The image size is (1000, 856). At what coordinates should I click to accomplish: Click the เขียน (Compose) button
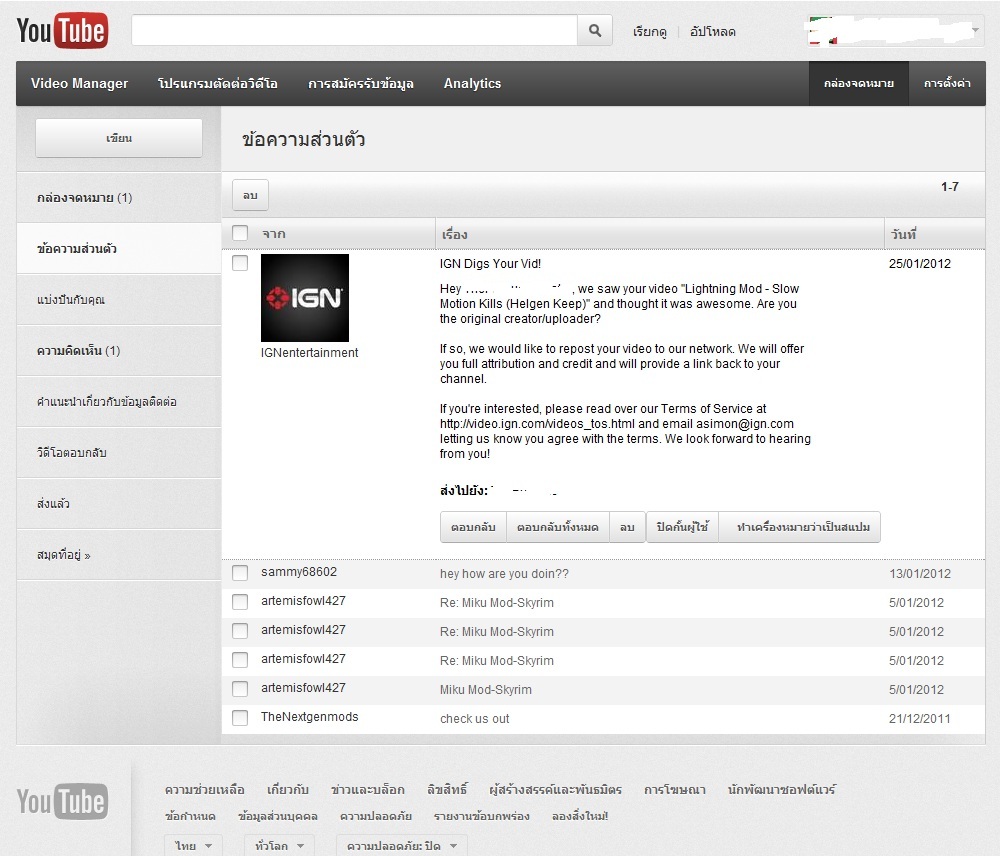119,138
